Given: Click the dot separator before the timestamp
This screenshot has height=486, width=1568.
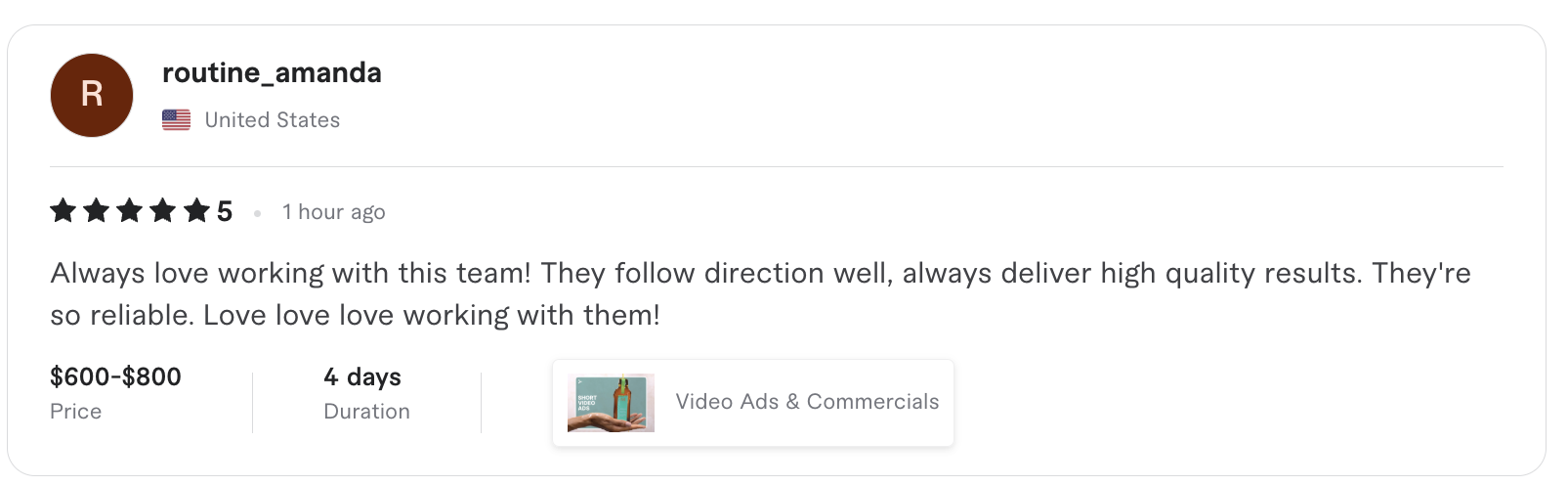Looking at the screenshot, I should point(257,213).
